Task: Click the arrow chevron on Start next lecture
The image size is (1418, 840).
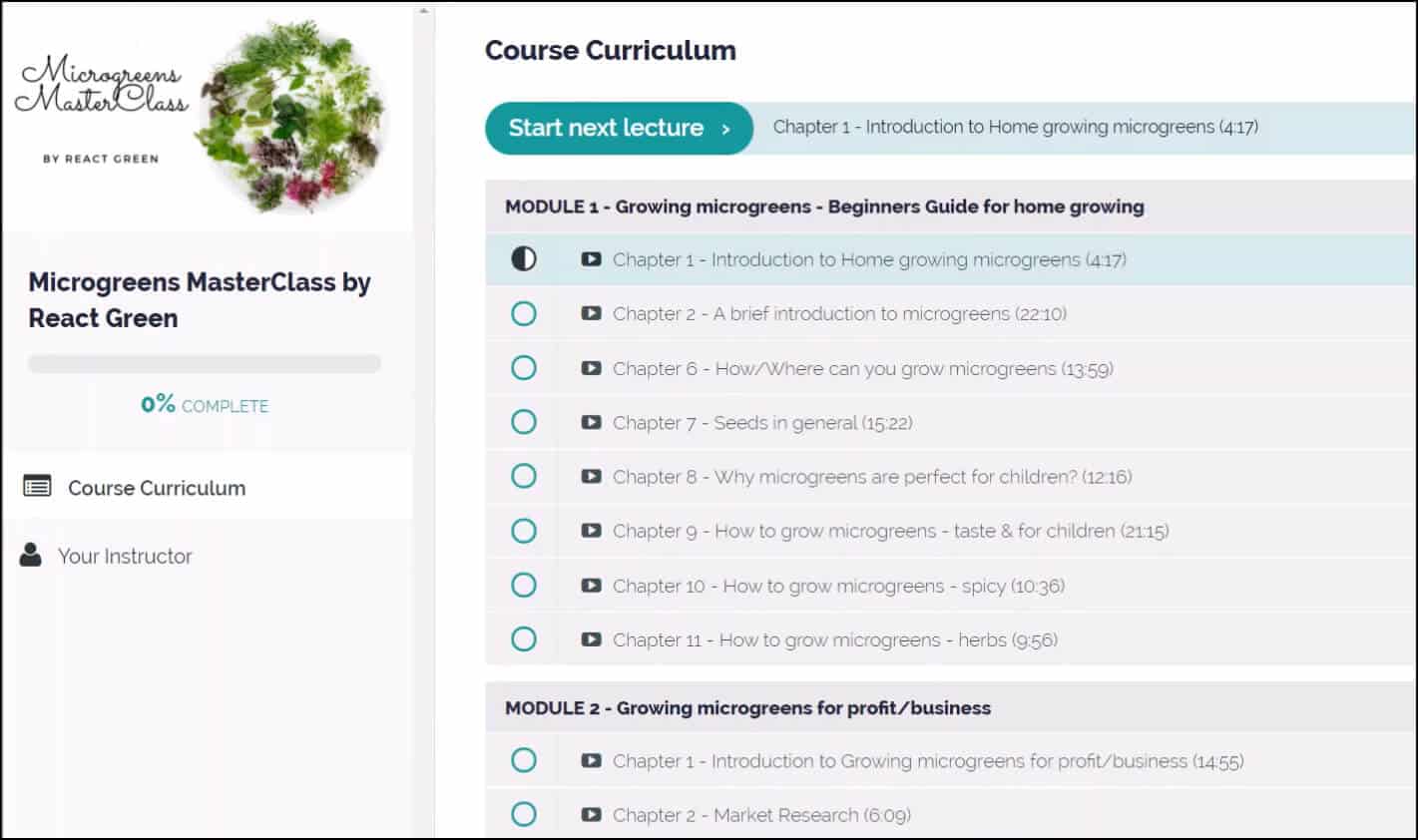Action: pyautogui.click(x=725, y=129)
